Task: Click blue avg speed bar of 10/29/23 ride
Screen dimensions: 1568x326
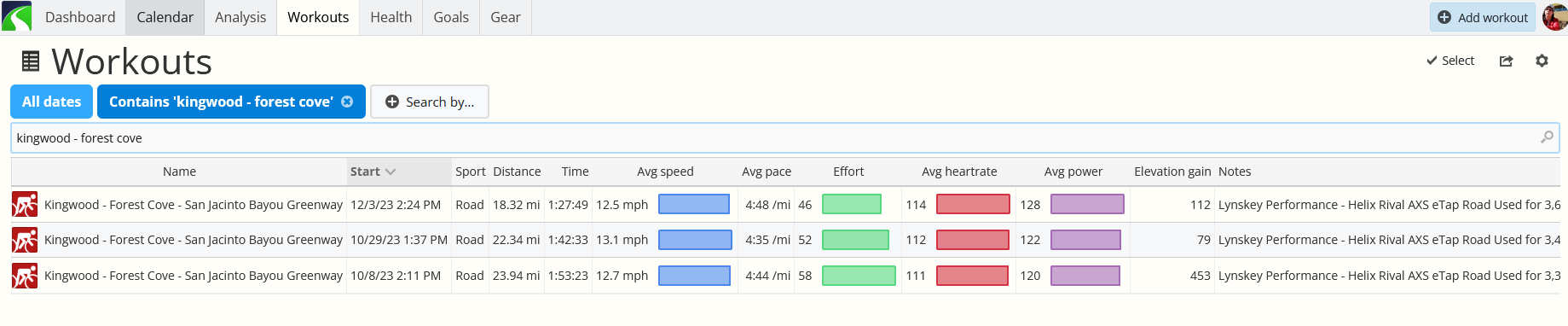Action: 695,240
